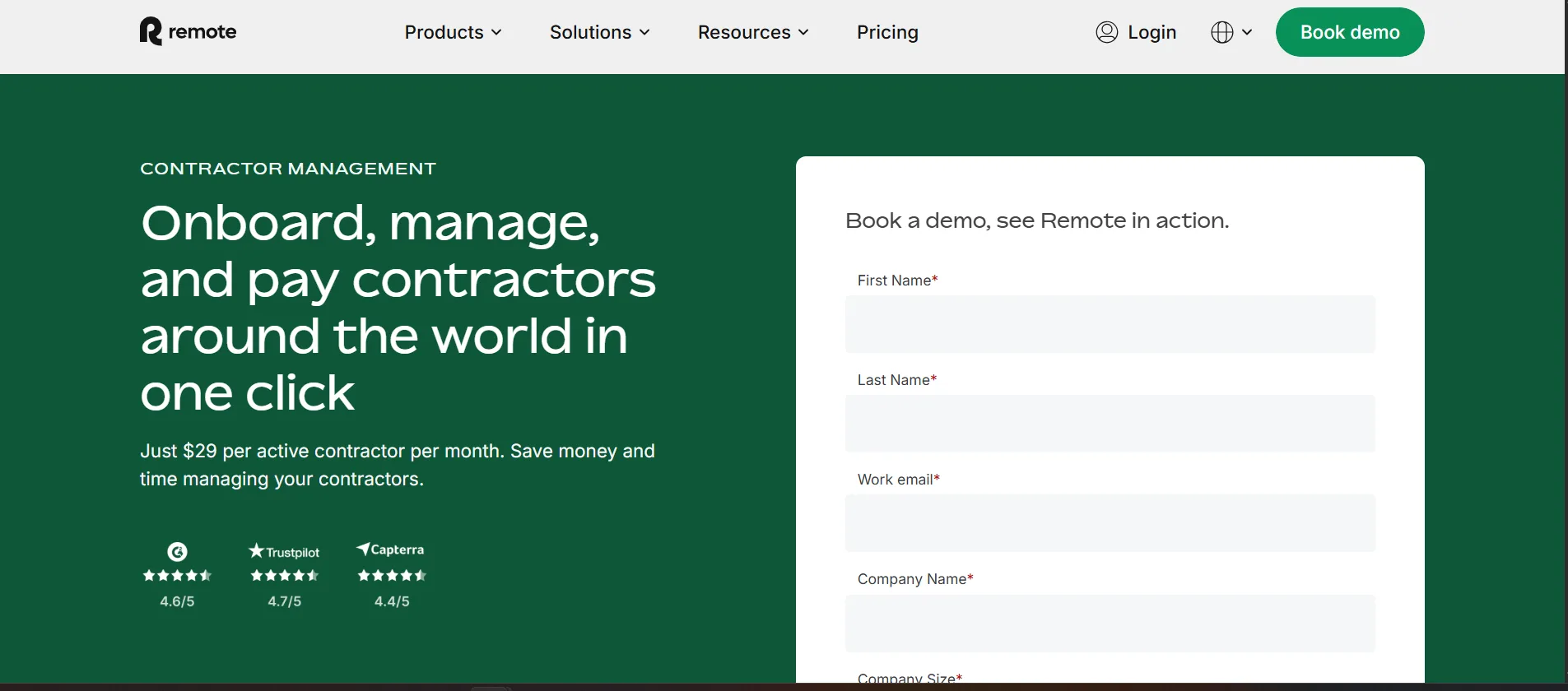The image size is (1568, 691).
Task: Focus the Work email input field
Action: click(x=1110, y=523)
